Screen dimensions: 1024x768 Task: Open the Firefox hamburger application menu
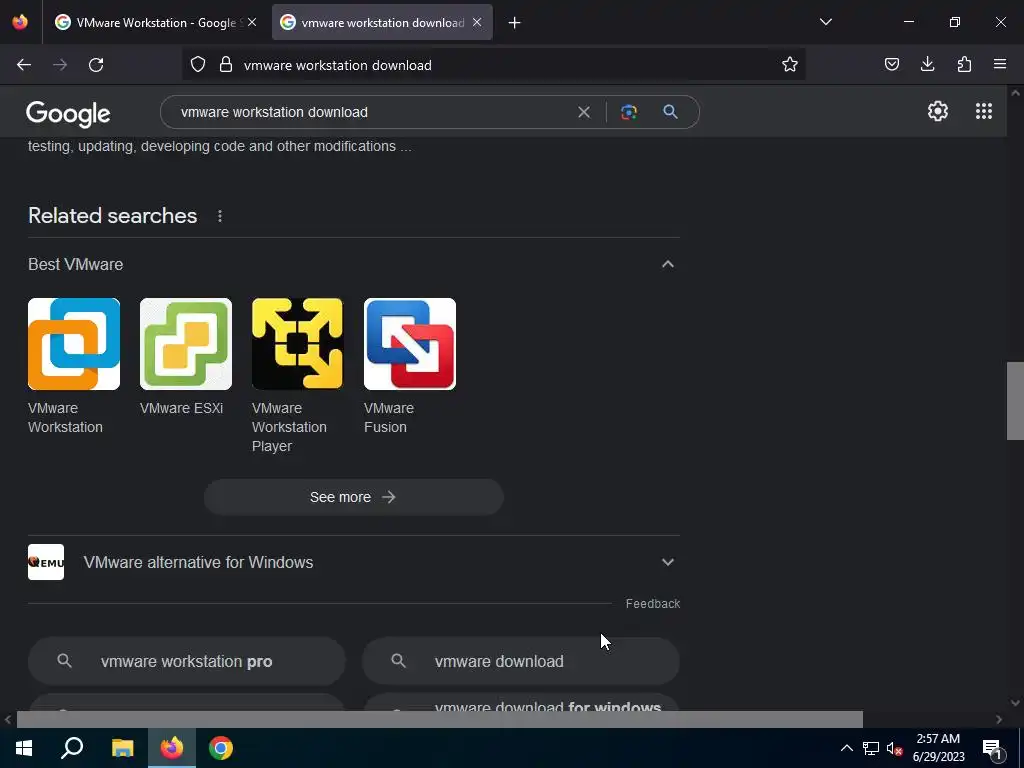(1000, 65)
